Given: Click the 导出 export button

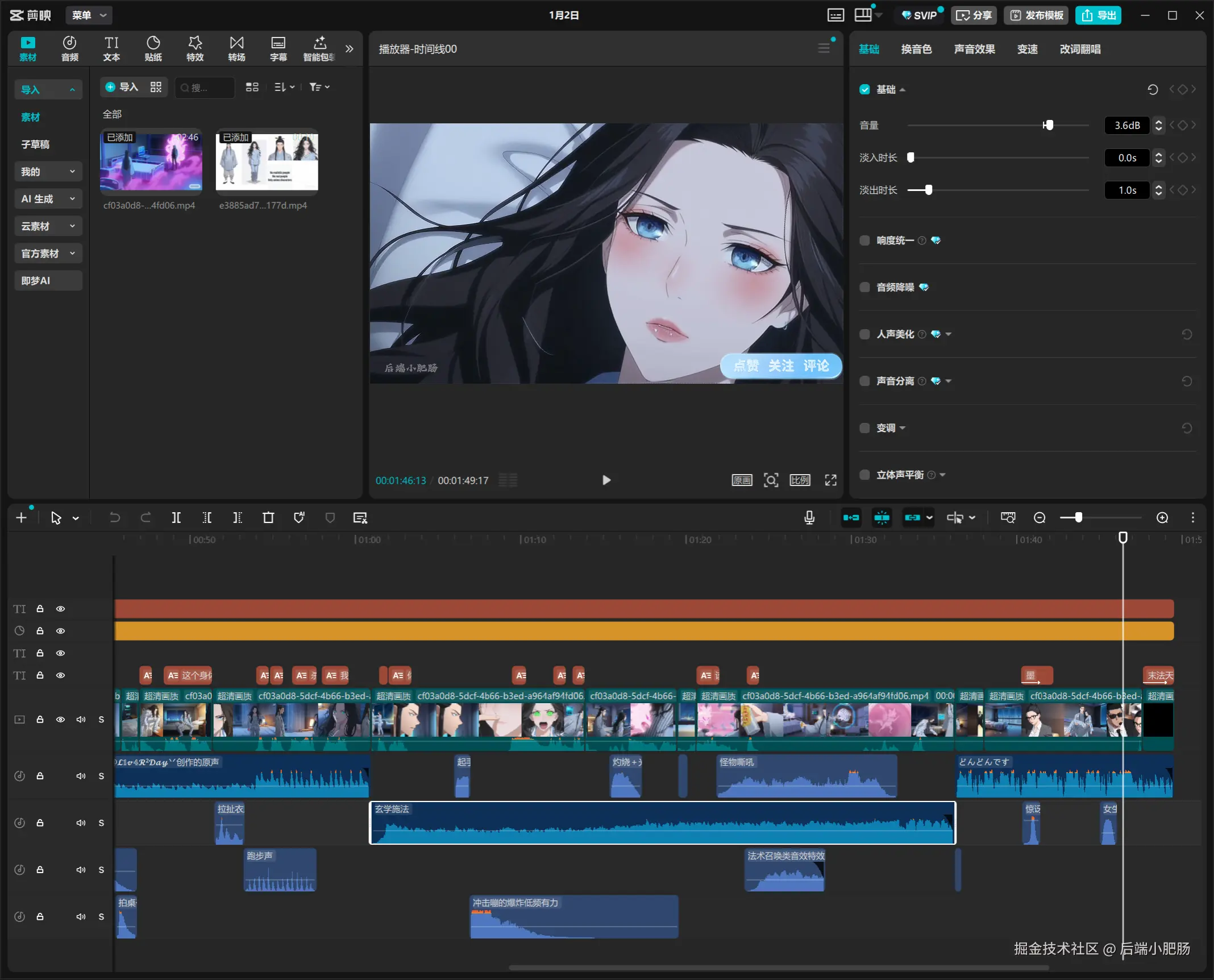Looking at the screenshot, I should click(1098, 15).
